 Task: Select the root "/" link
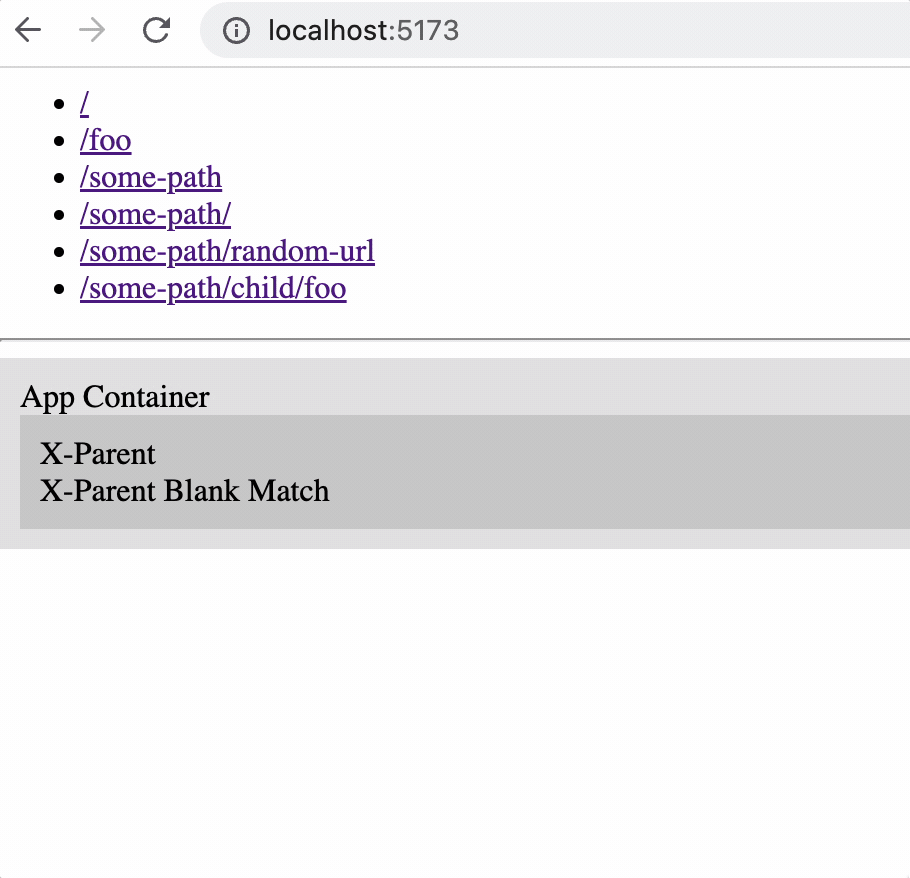tap(84, 102)
